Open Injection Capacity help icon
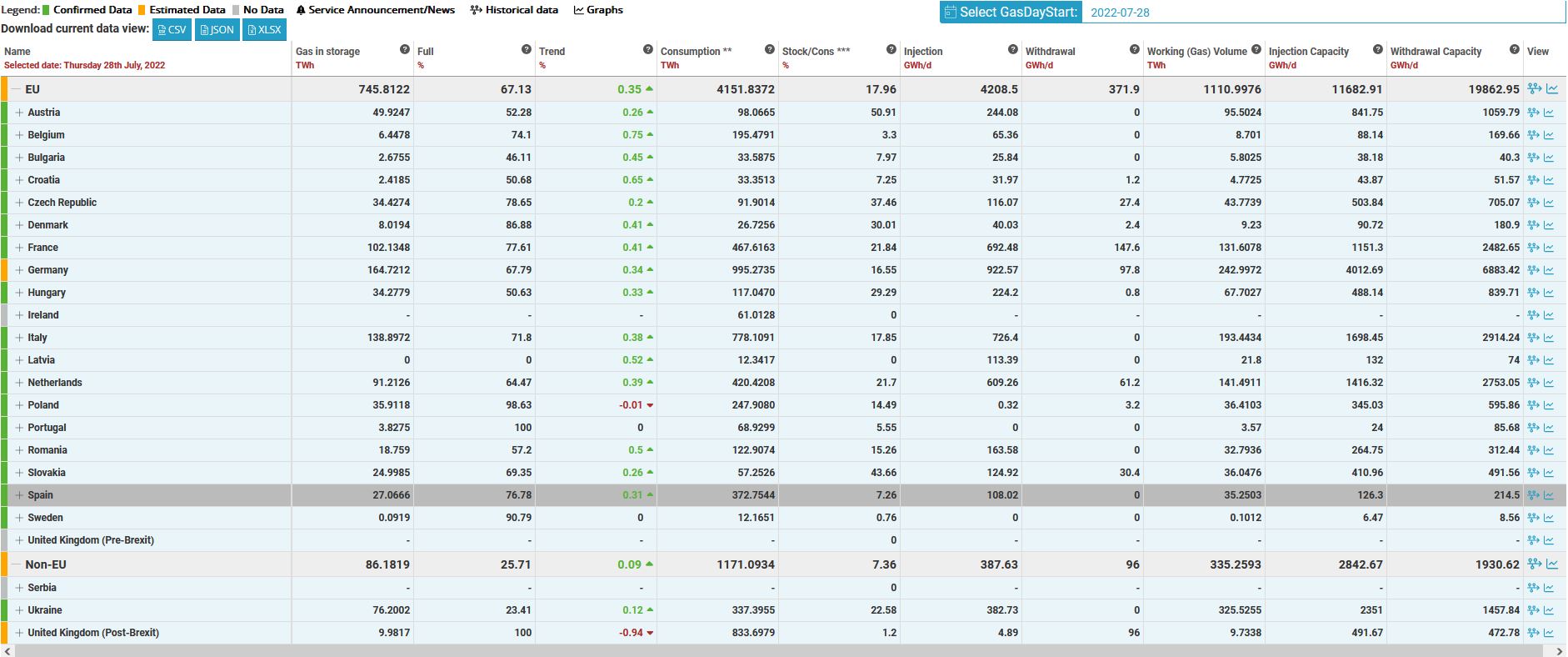 coord(1378,50)
